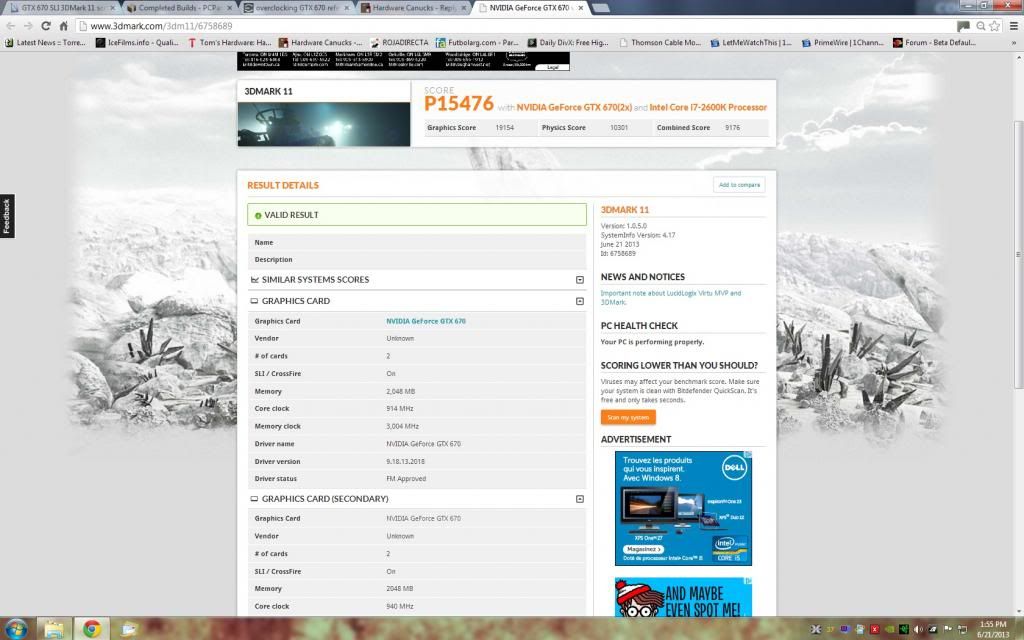The width and height of the screenshot is (1024, 640).
Task: Open the IceFilms.info bookmark
Action: point(137,43)
